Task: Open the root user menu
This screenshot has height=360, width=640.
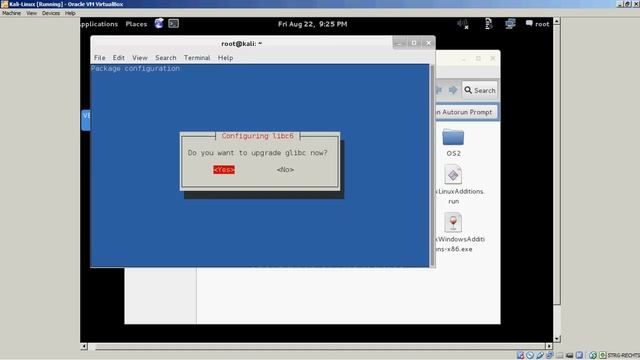Action: [x=538, y=24]
